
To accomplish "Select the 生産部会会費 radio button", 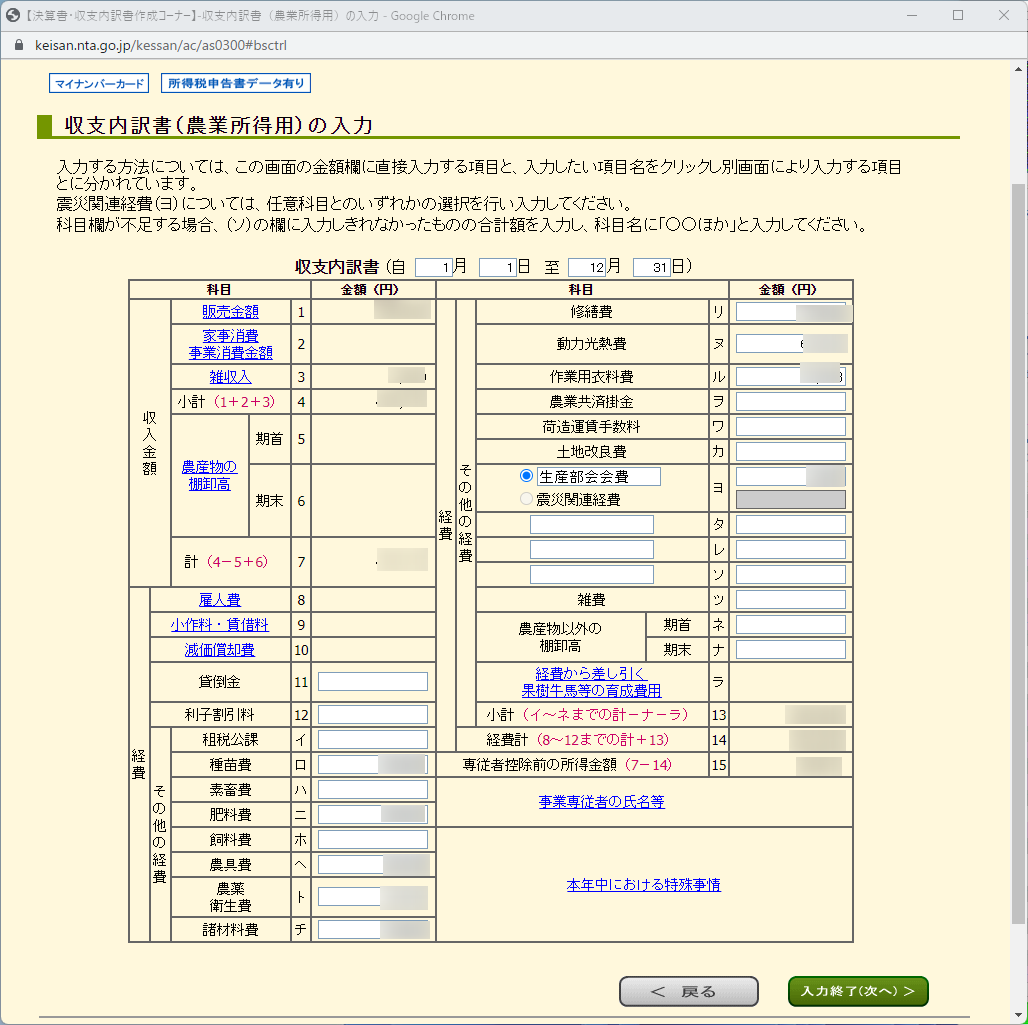I will (526, 475).
